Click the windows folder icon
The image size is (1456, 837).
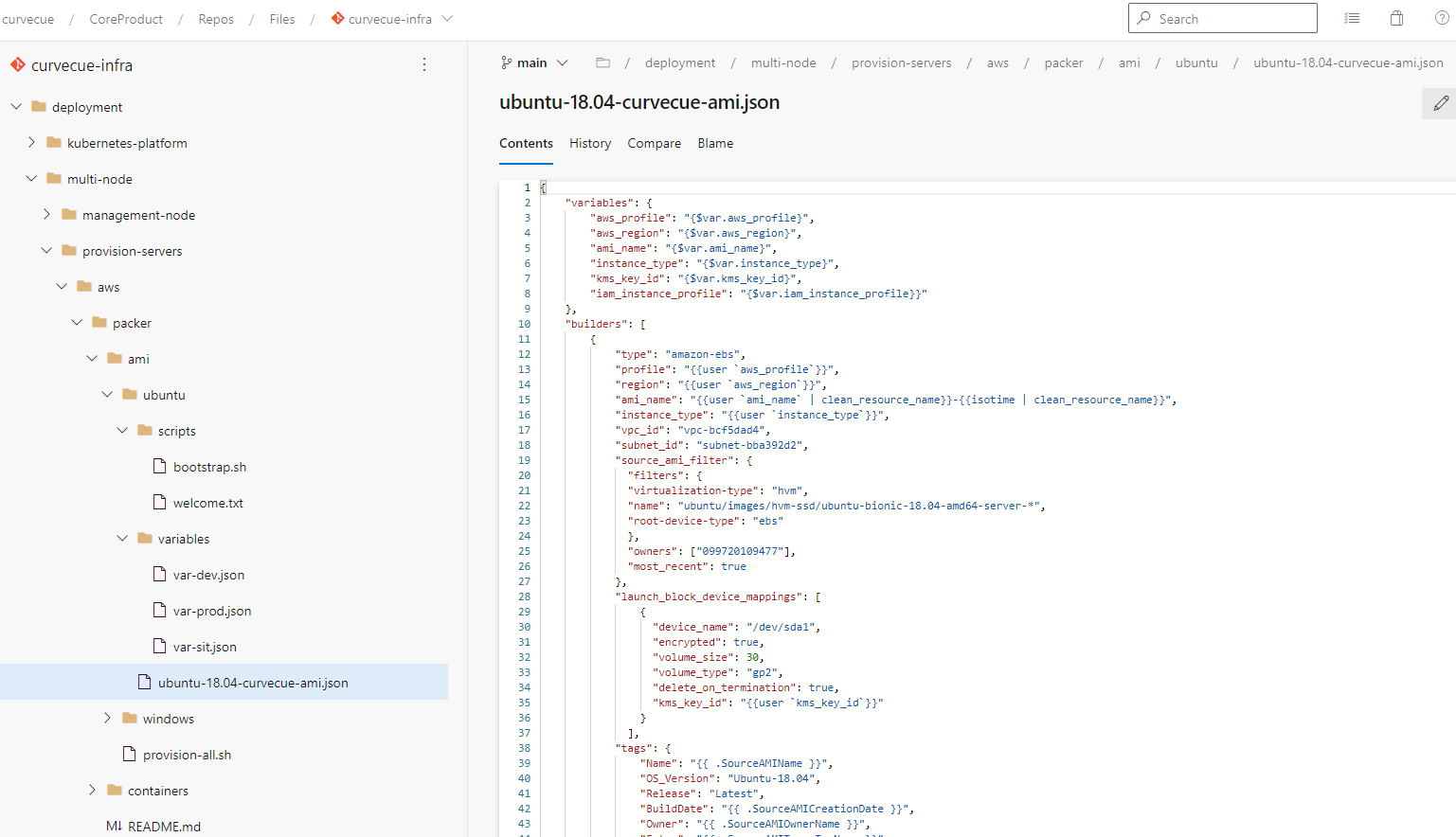pyautogui.click(x=130, y=718)
